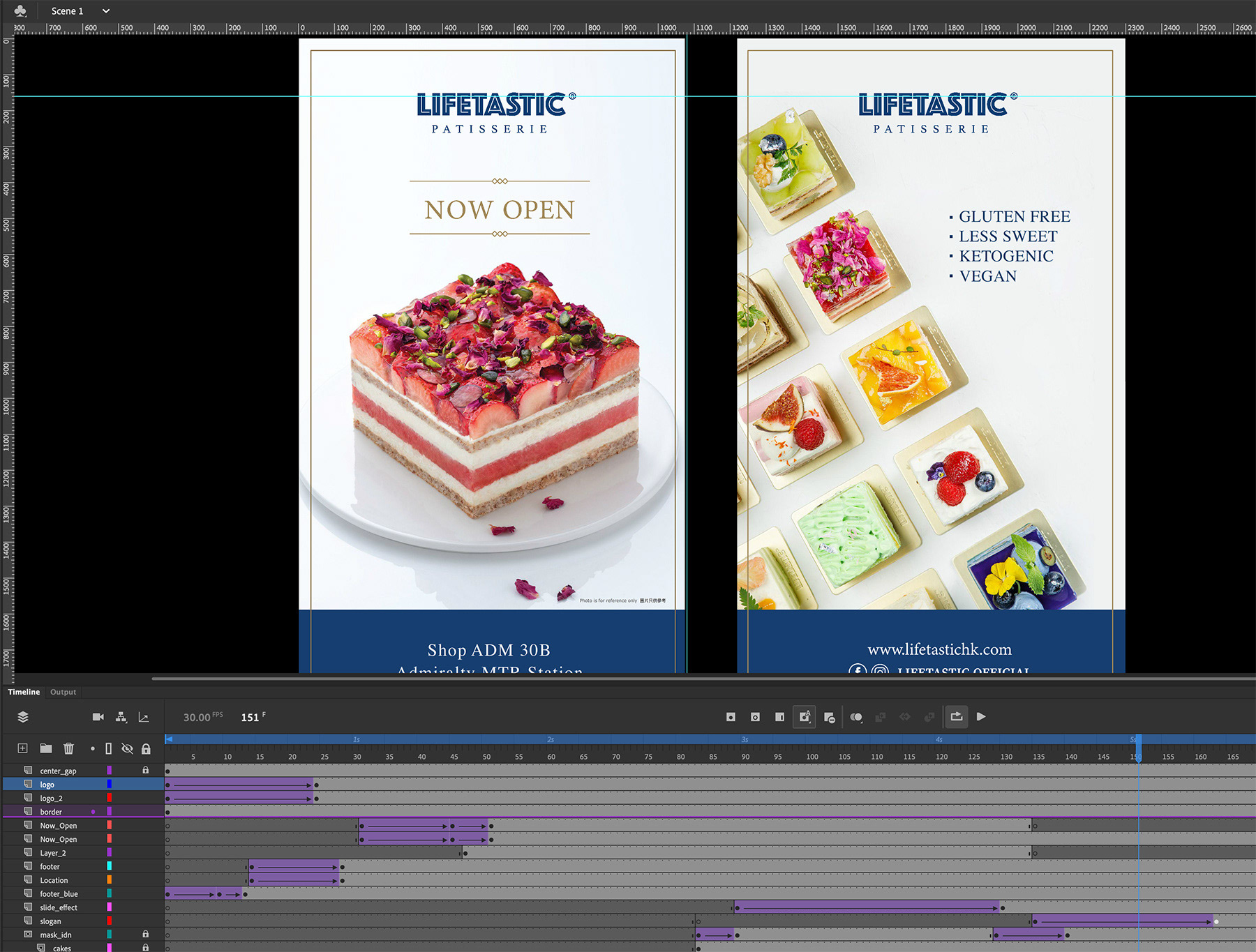Toggle the layers view mode icon
The width and height of the screenshot is (1256, 952).
(x=23, y=717)
